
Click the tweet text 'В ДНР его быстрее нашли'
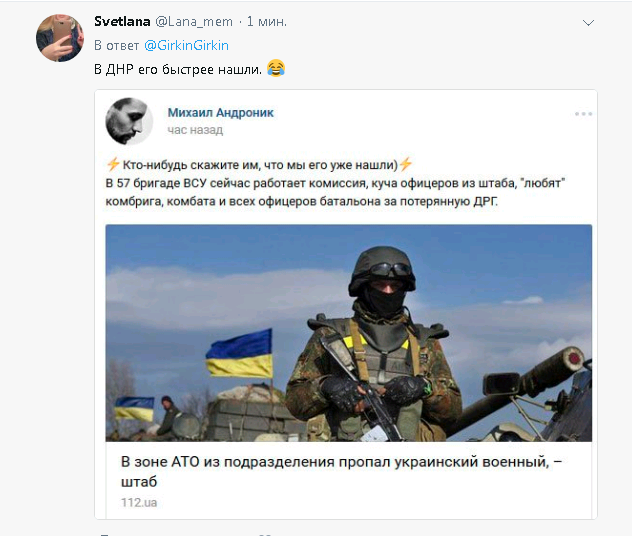(178, 69)
